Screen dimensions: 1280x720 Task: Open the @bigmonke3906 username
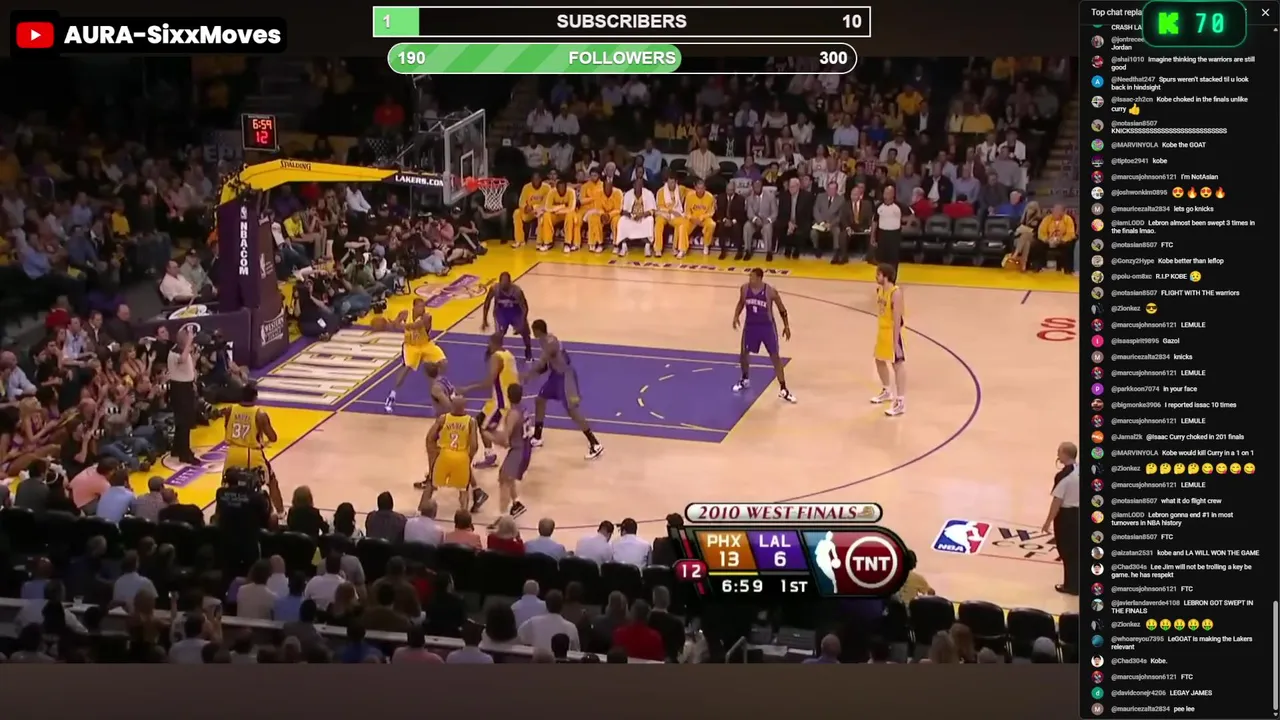coord(1135,405)
